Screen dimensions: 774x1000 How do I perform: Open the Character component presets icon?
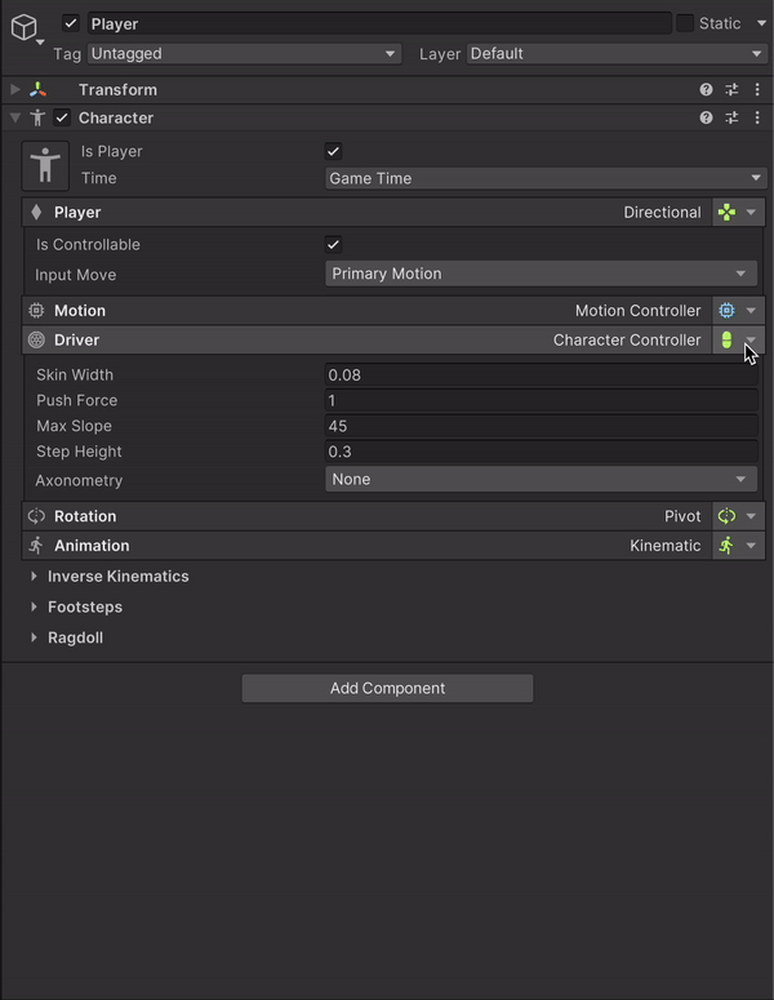coord(731,118)
